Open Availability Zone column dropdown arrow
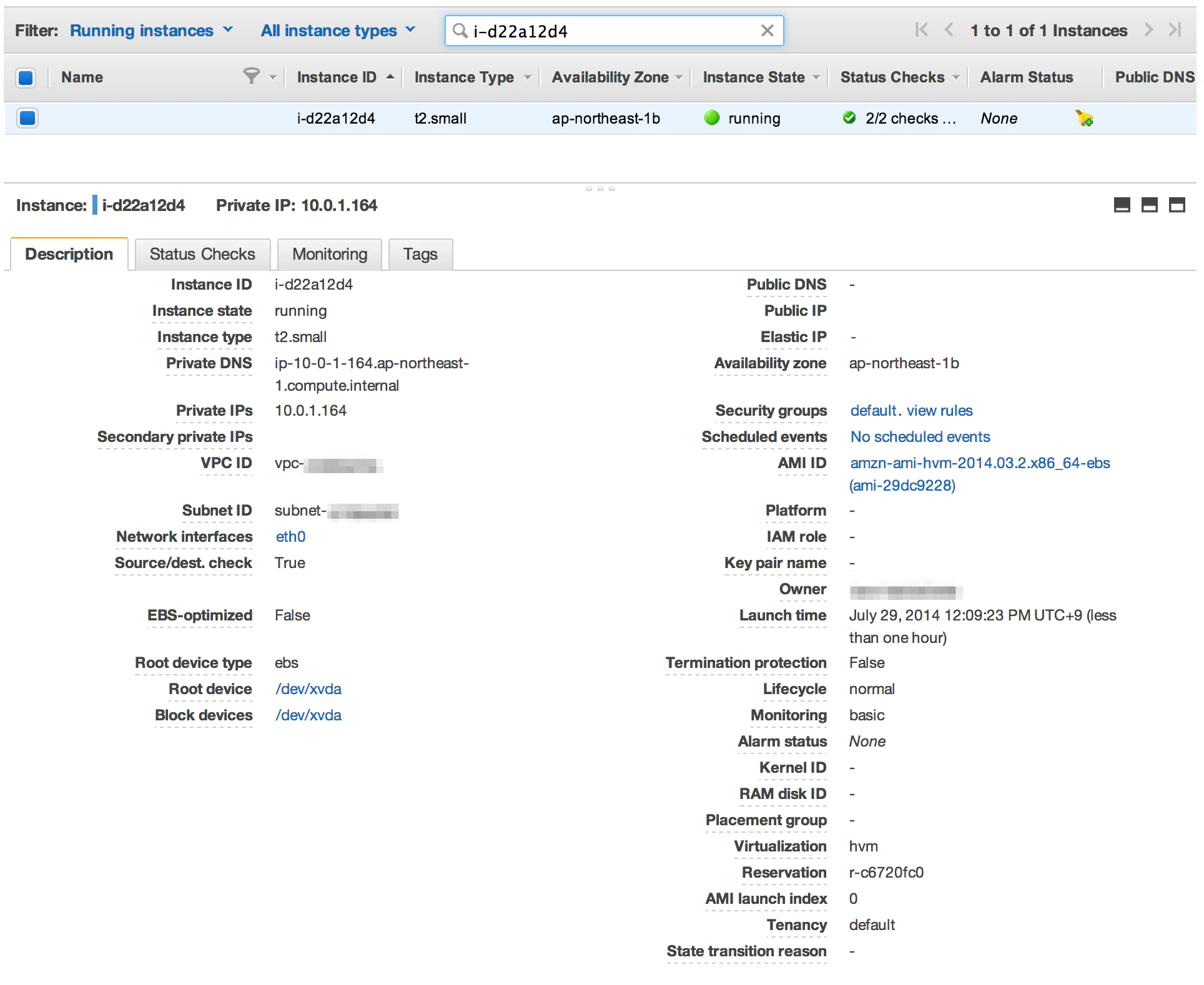Viewport: 1204px width, 985px height. 678,77
